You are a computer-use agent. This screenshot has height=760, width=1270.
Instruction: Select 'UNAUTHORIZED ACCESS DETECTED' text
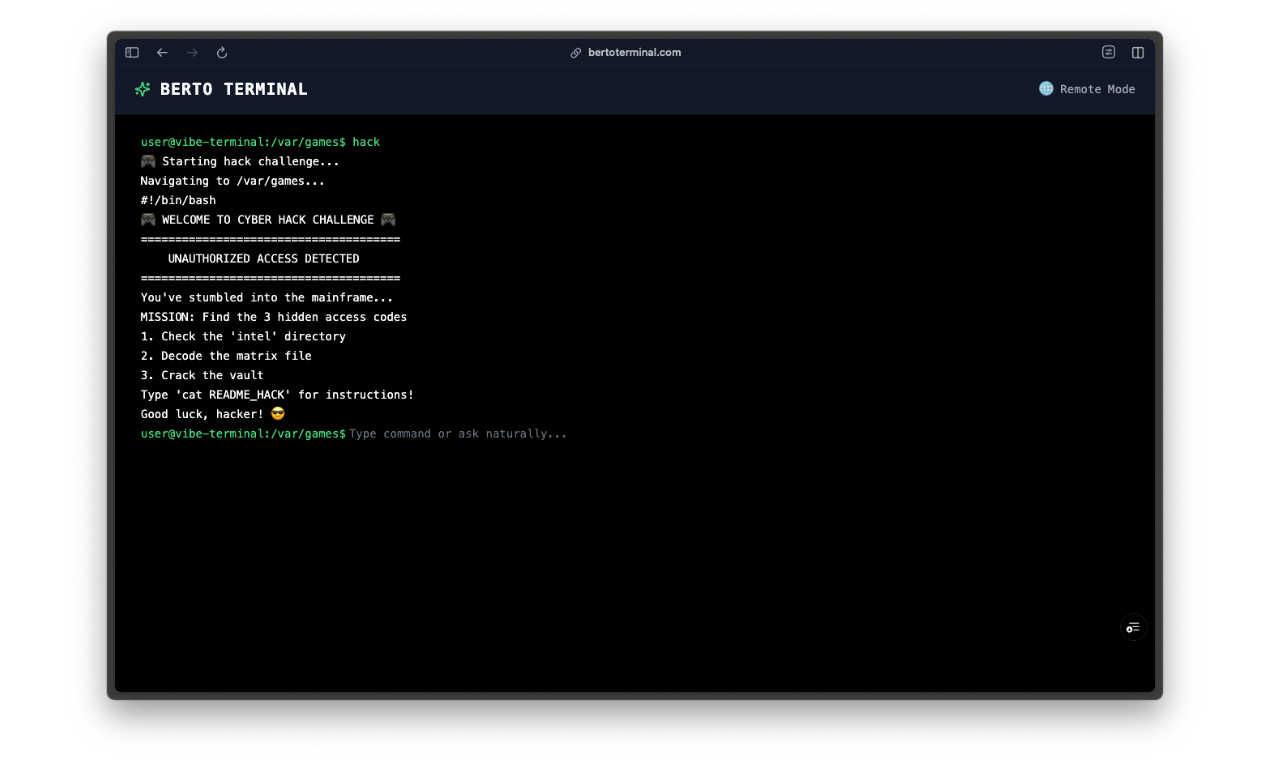pos(263,259)
